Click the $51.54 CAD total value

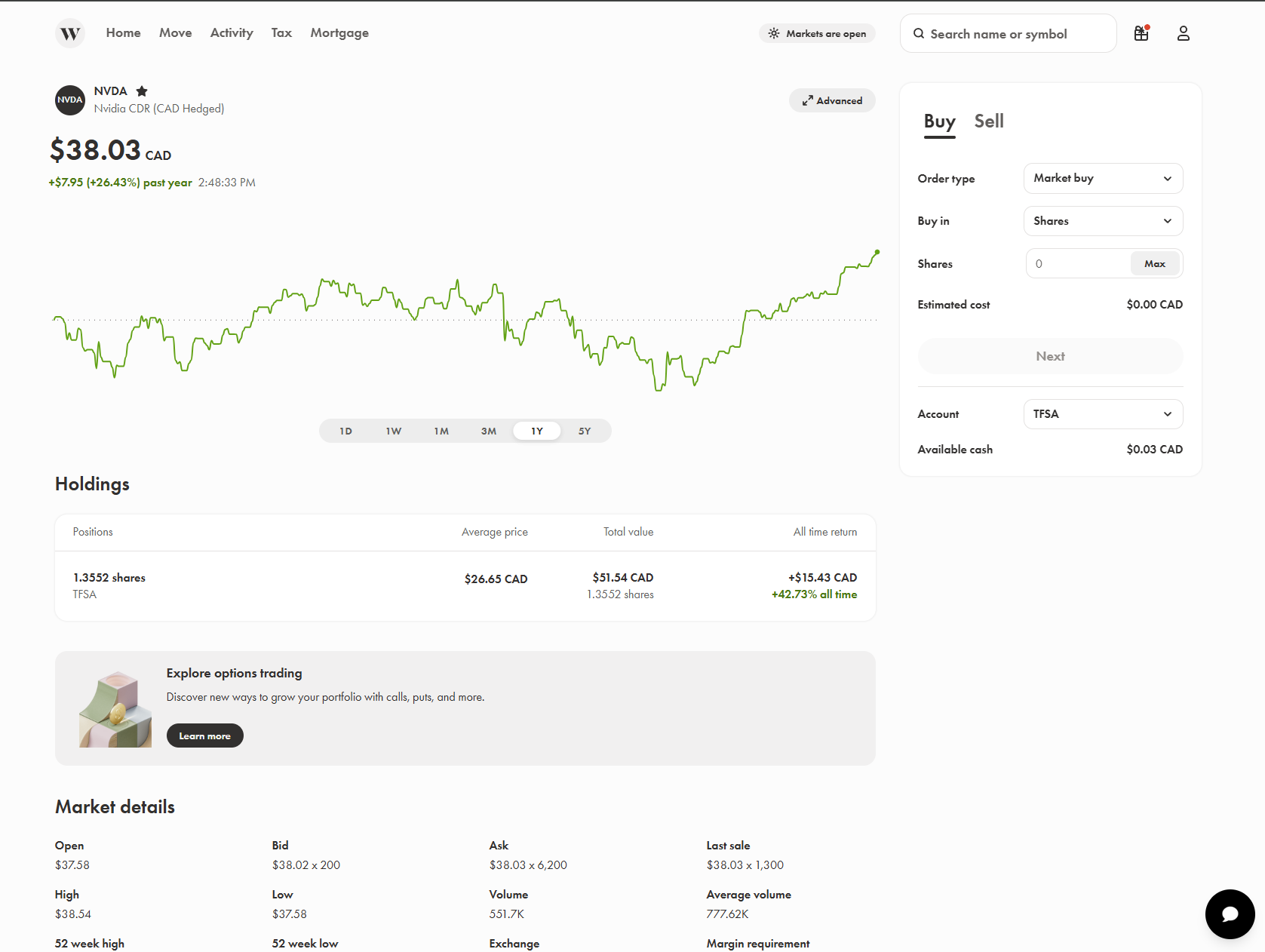click(622, 577)
